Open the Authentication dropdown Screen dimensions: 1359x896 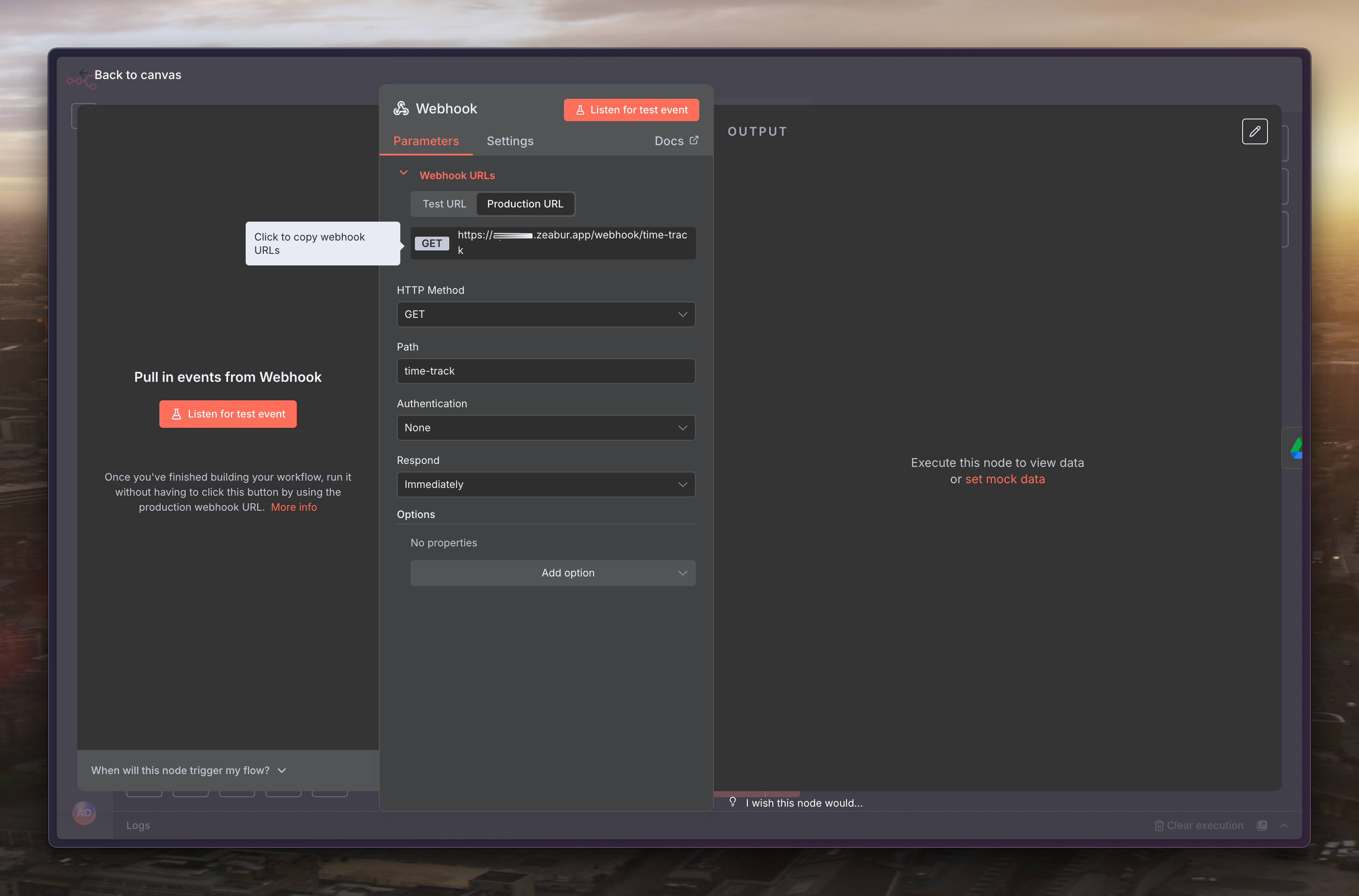pyautogui.click(x=545, y=427)
